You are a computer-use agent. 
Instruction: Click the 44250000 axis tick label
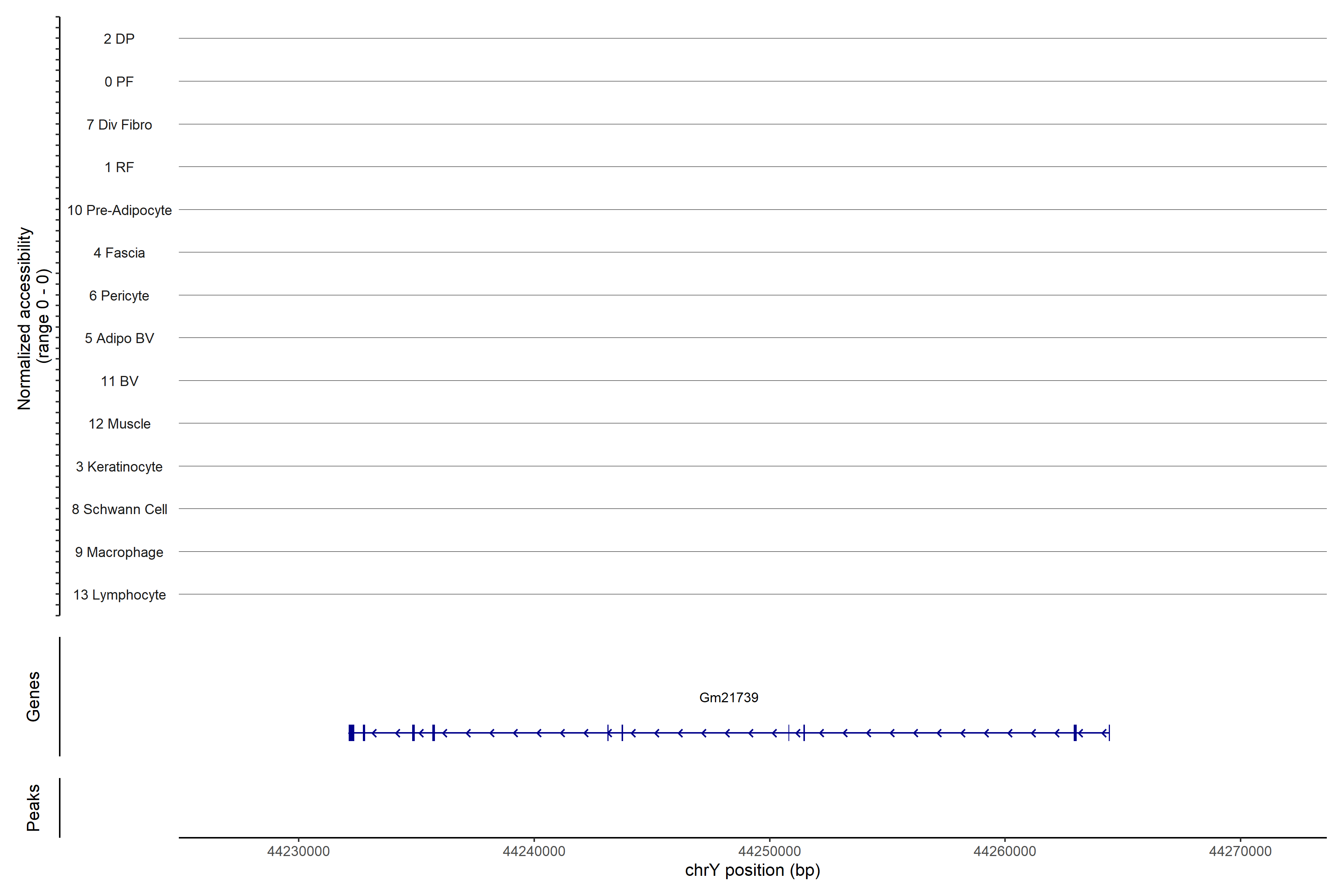(769, 852)
